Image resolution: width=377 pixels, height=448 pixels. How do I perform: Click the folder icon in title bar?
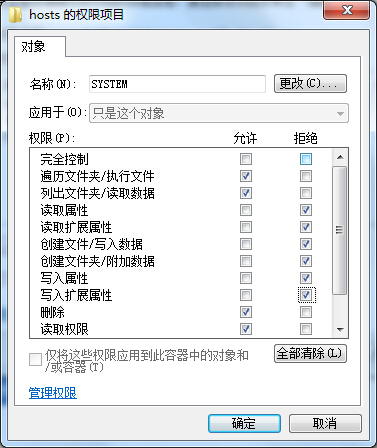click(15, 15)
